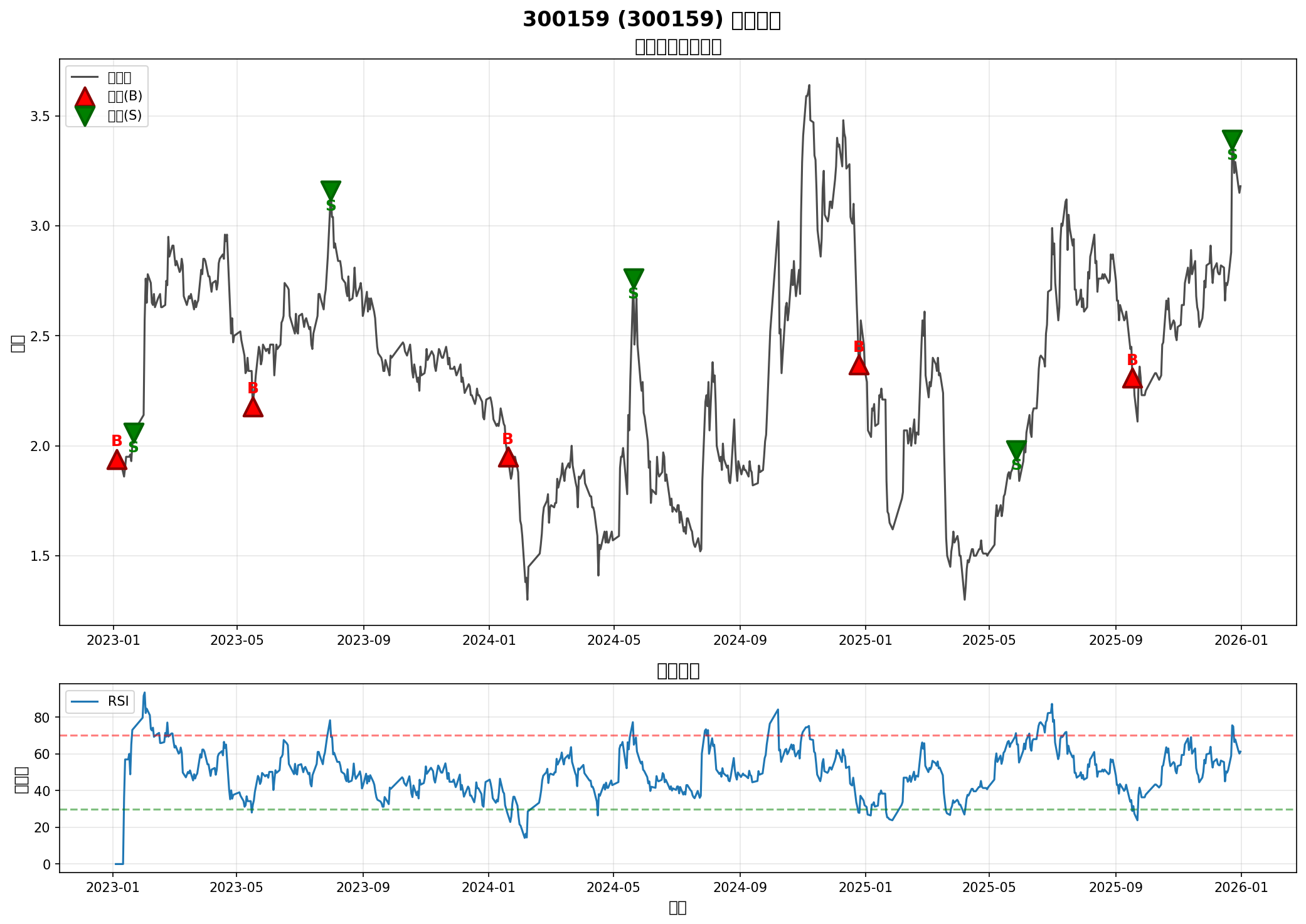
Task: Click the 3.5 tick label on the price axis
Action: pyautogui.click(x=40, y=117)
